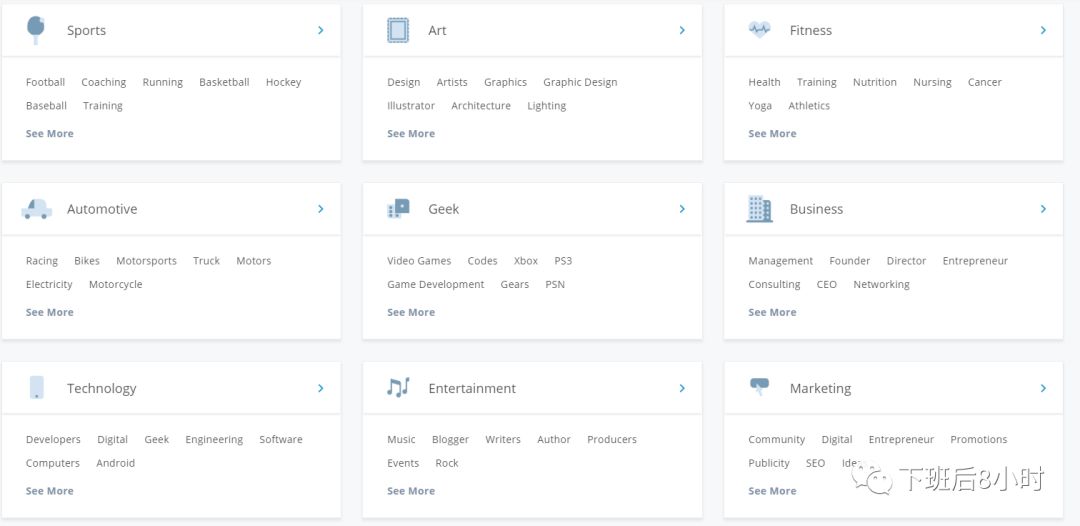Click the Automotive car icon
Image resolution: width=1080 pixels, height=526 pixels.
pyautogui.click(x=37, y=209)
